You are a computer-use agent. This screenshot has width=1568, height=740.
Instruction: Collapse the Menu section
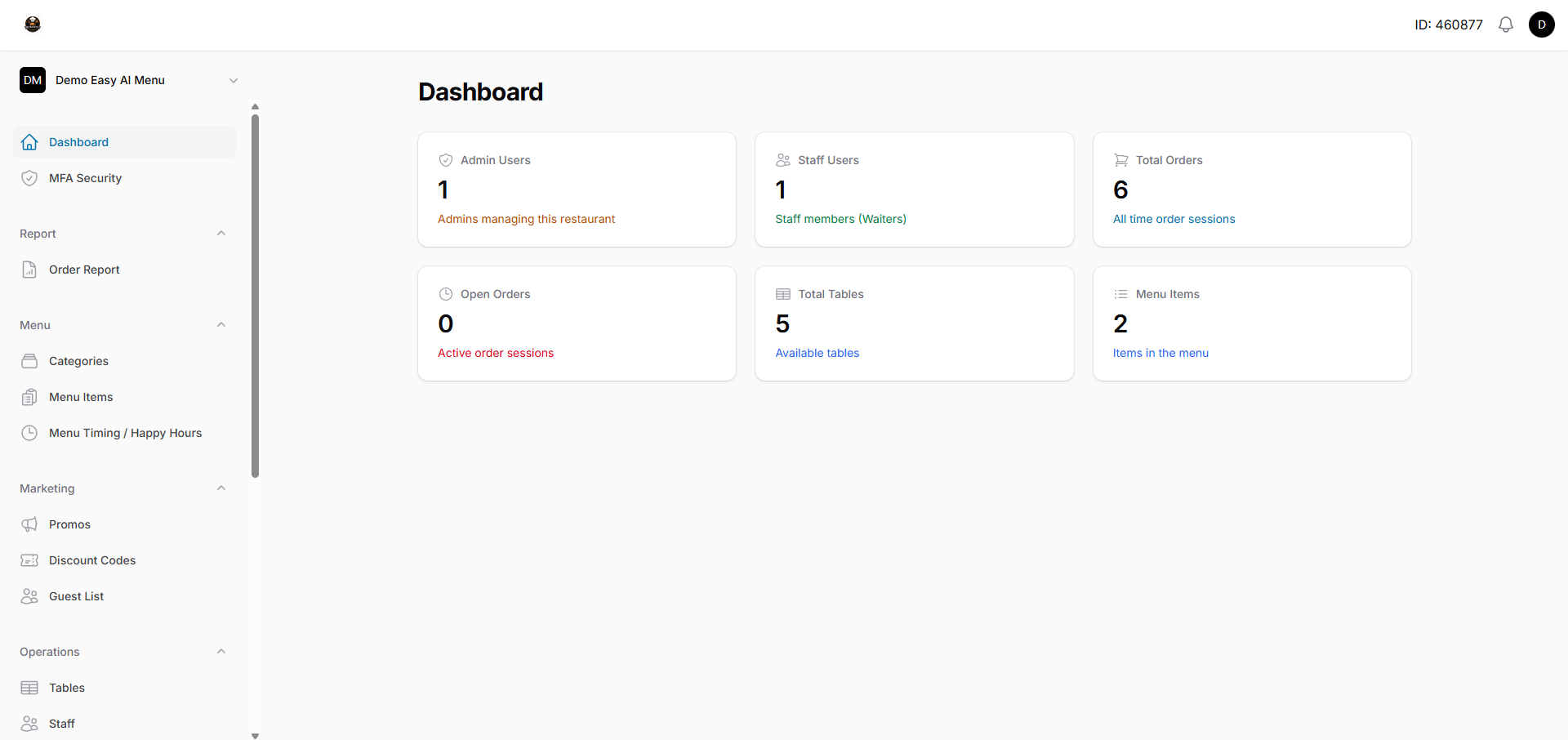click(221, 325)
